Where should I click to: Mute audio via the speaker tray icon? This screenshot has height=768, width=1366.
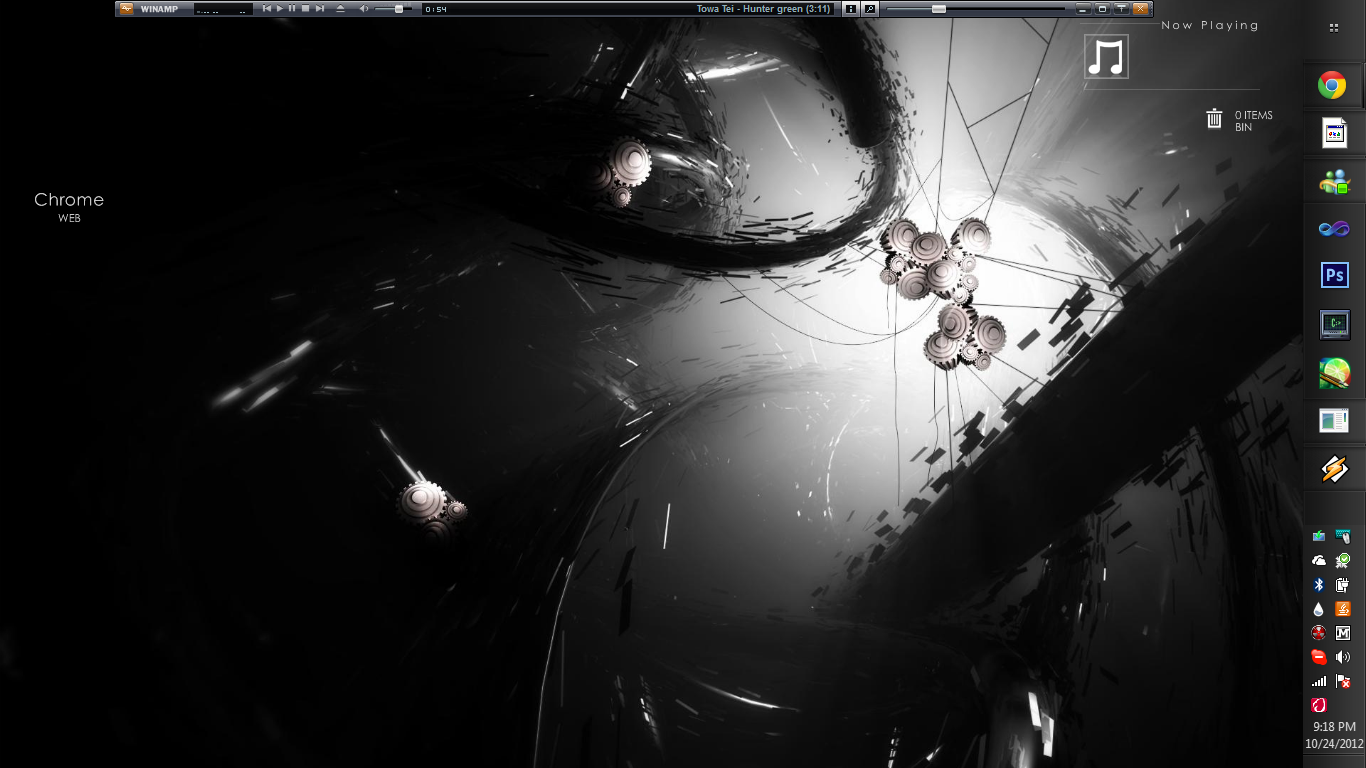[x=1343, y=657]
